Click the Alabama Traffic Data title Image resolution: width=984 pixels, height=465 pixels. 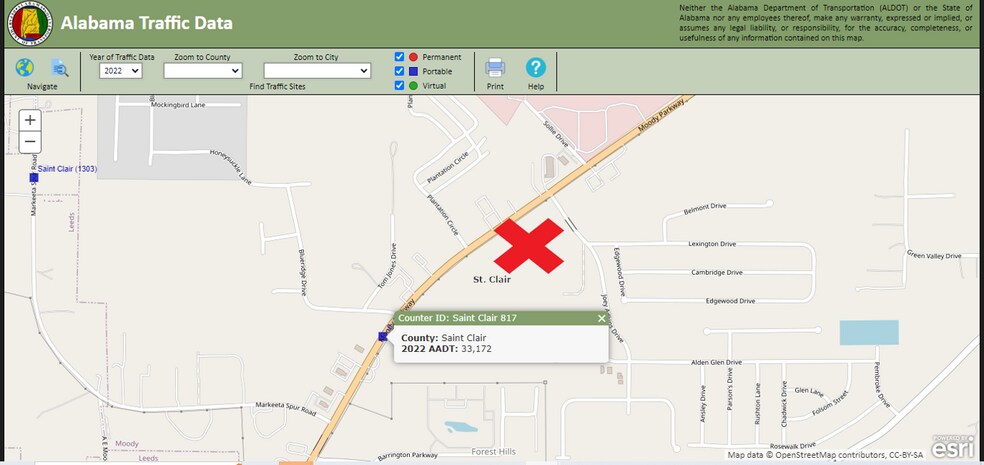(x=147, y=24)
